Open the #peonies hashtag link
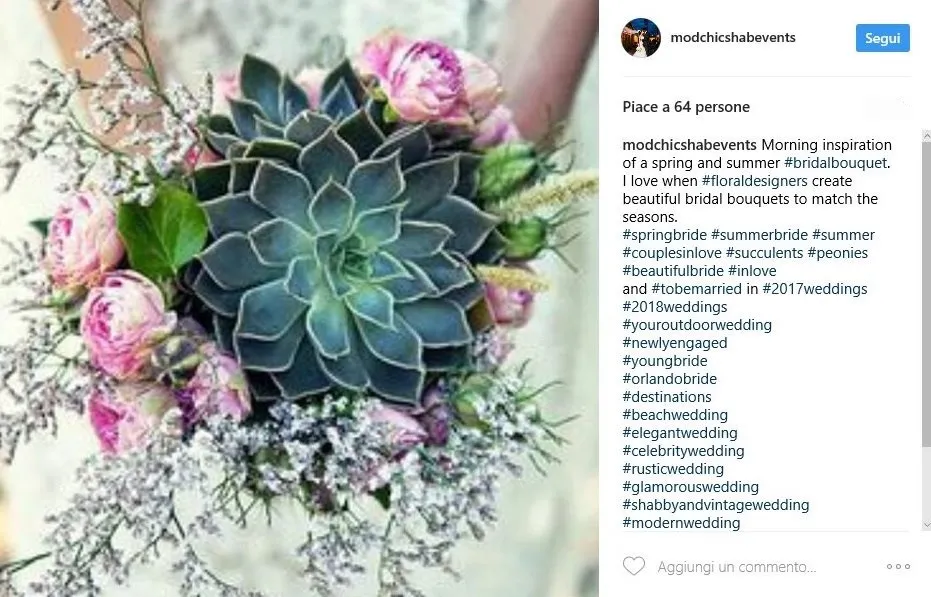Screen dimensions: 931x597 pos(837,252)
